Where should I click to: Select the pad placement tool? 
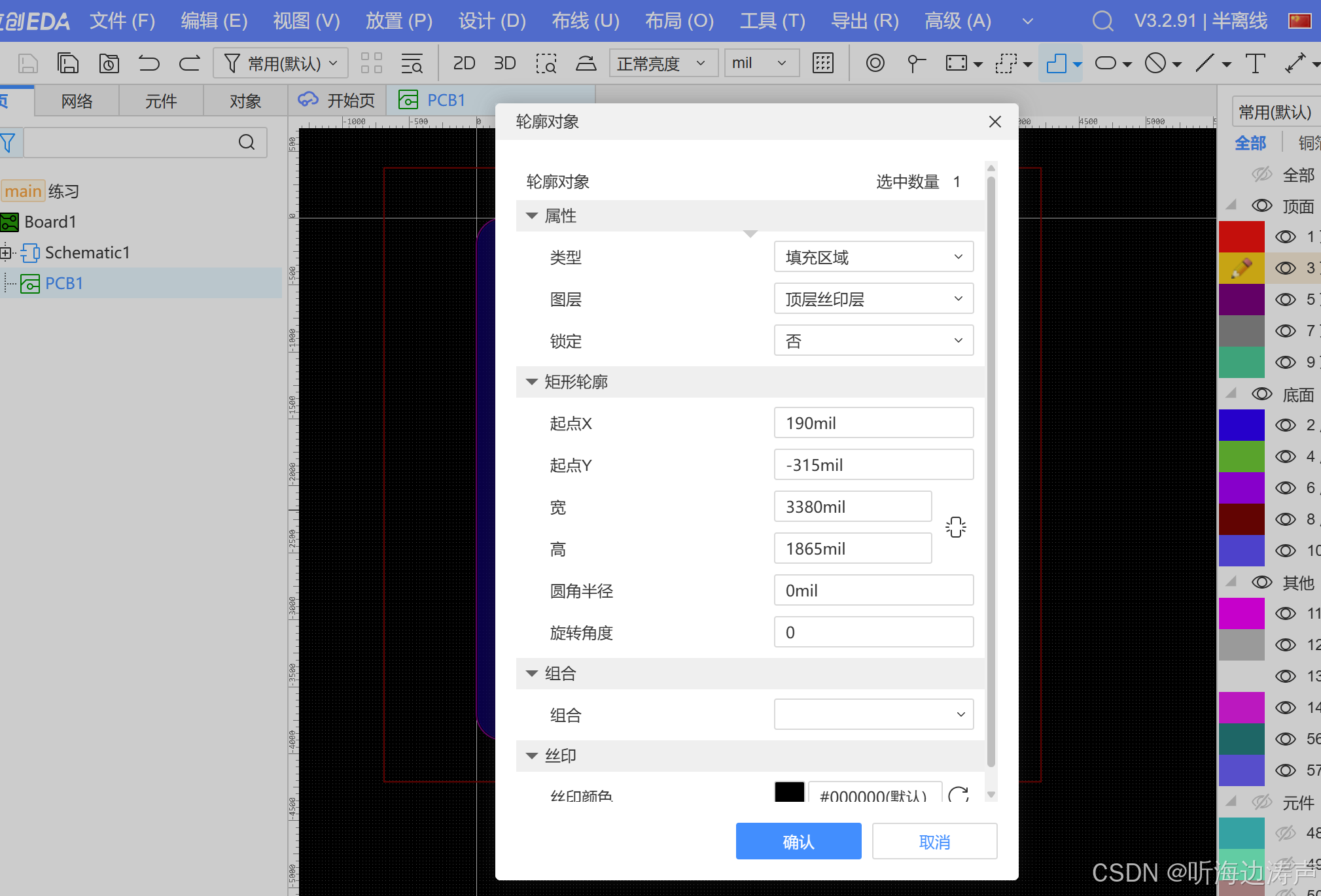coord(915,63)
